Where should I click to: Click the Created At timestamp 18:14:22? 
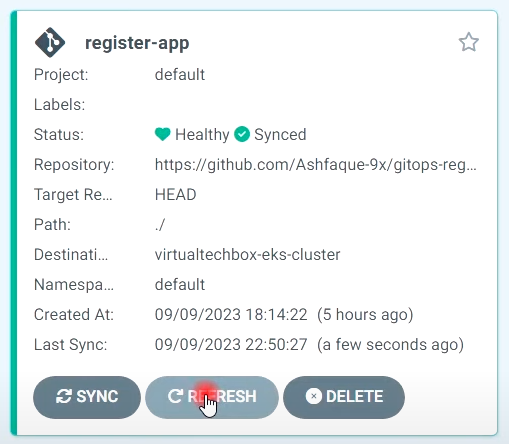click(x=231, y=315)
